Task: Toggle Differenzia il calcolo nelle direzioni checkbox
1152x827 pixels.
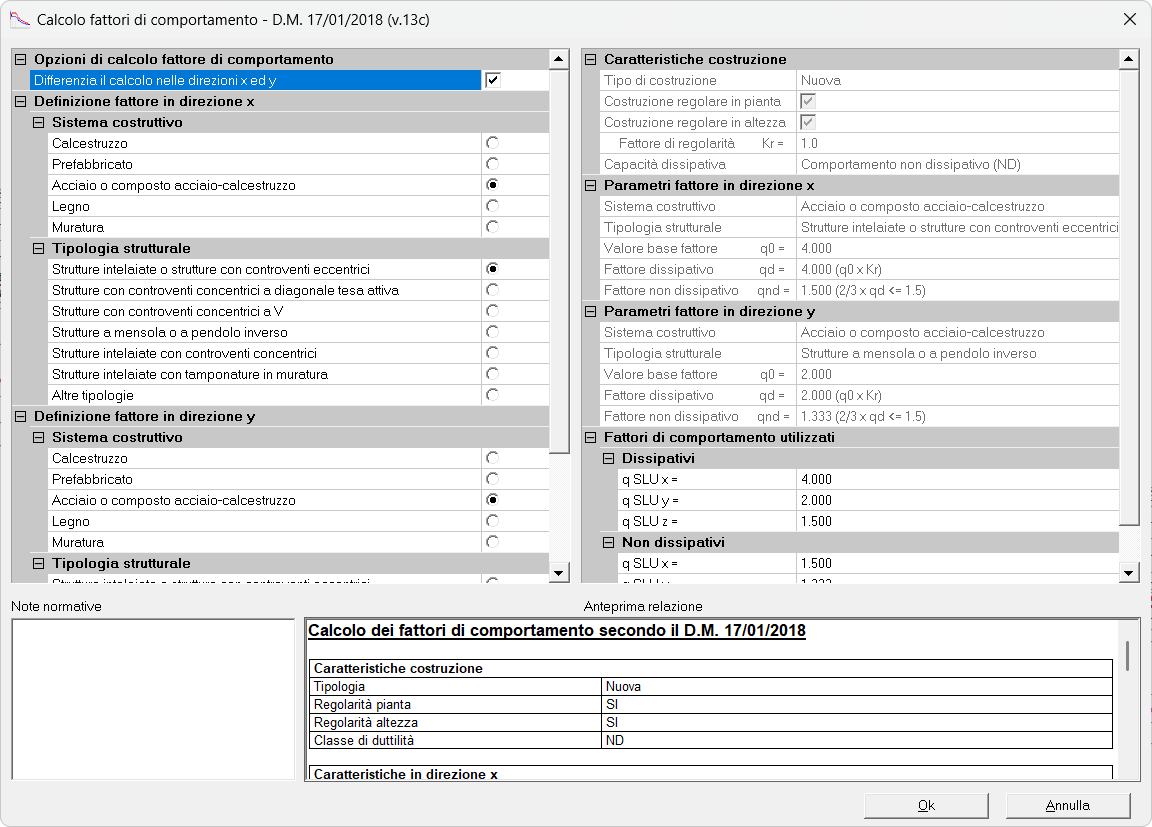Action: click(493, 80)
